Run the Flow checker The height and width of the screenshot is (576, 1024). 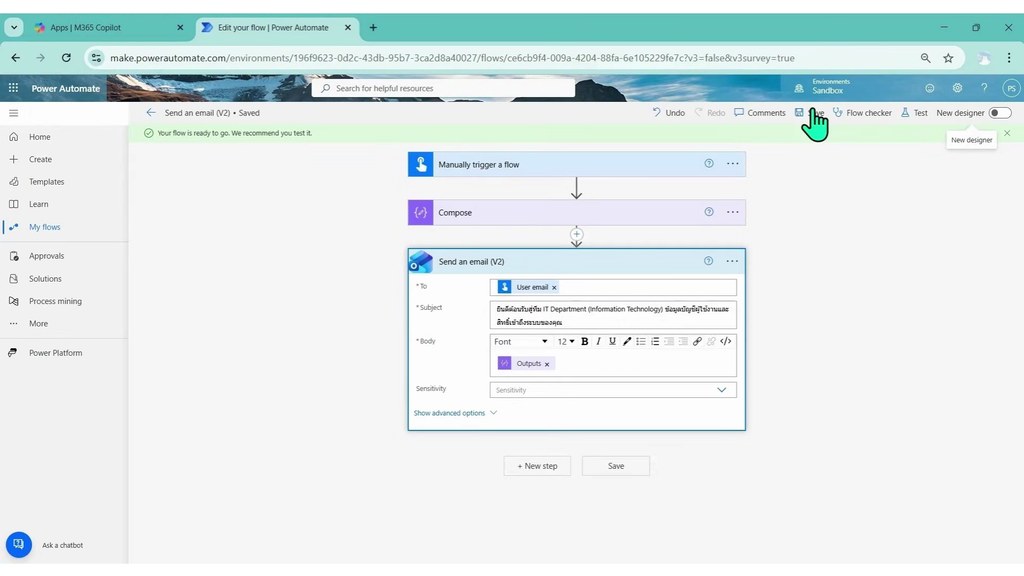[862, 113]
